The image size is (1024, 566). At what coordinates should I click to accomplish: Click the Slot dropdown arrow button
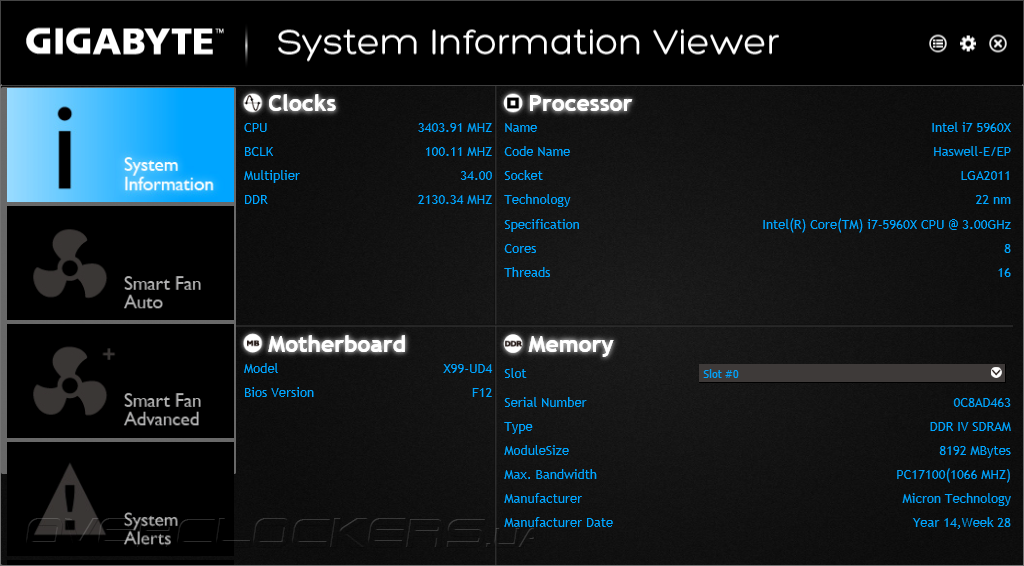[996, 373]
